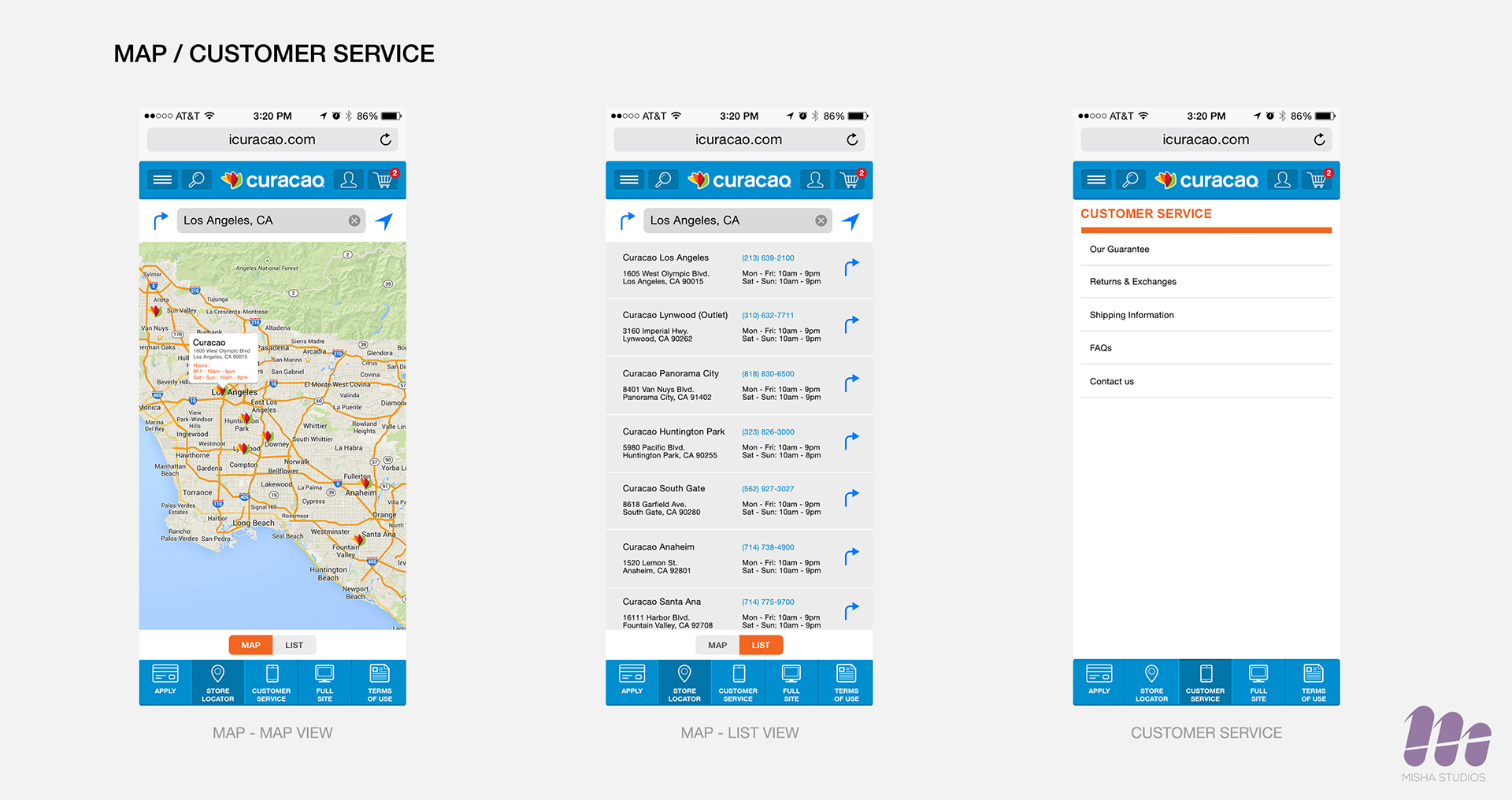Screen dimensions: 1512x800
Task: Tap directions arrow beside Map View search field
Action: click(x=160, y=220)
